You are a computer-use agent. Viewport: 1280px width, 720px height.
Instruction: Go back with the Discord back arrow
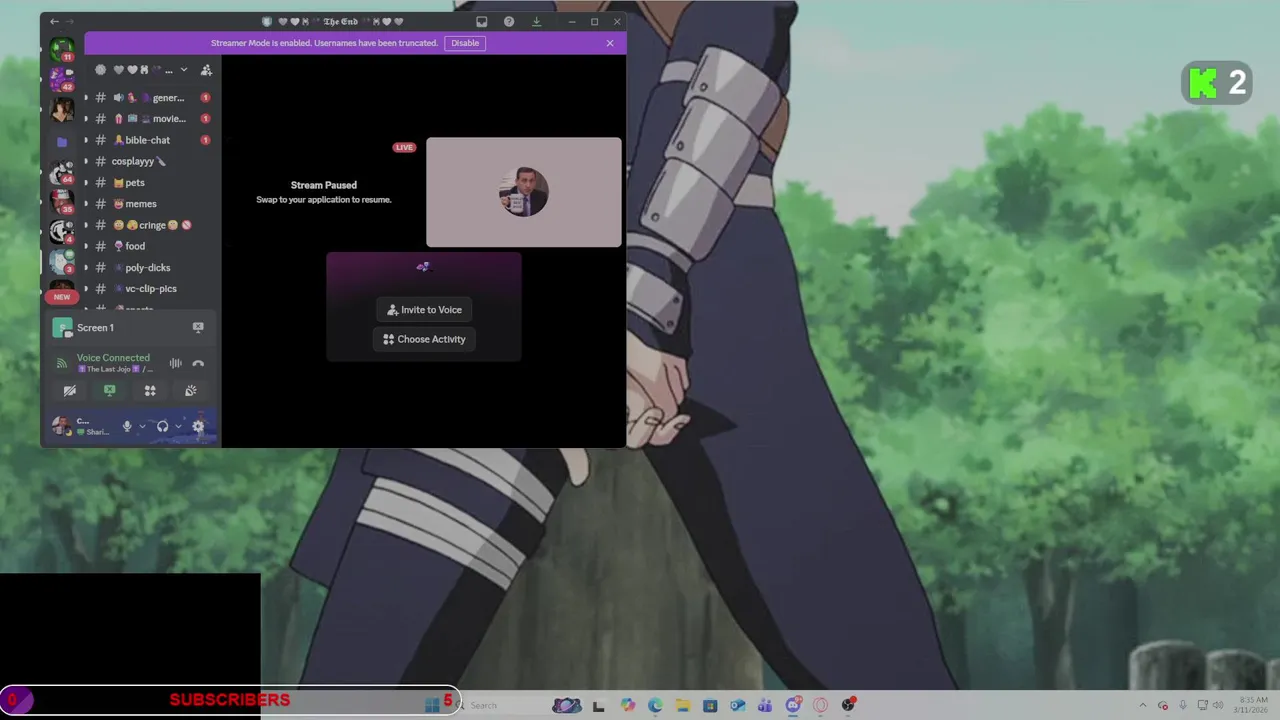coord(54,21)
